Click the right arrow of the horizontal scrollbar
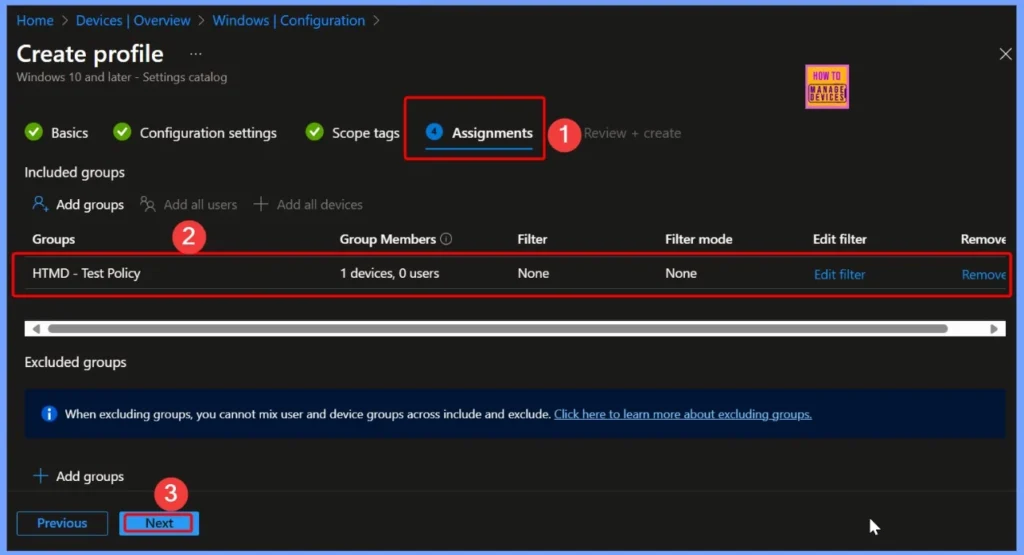The width and height of the screenshot is (1024, 555). click(994, 328)
